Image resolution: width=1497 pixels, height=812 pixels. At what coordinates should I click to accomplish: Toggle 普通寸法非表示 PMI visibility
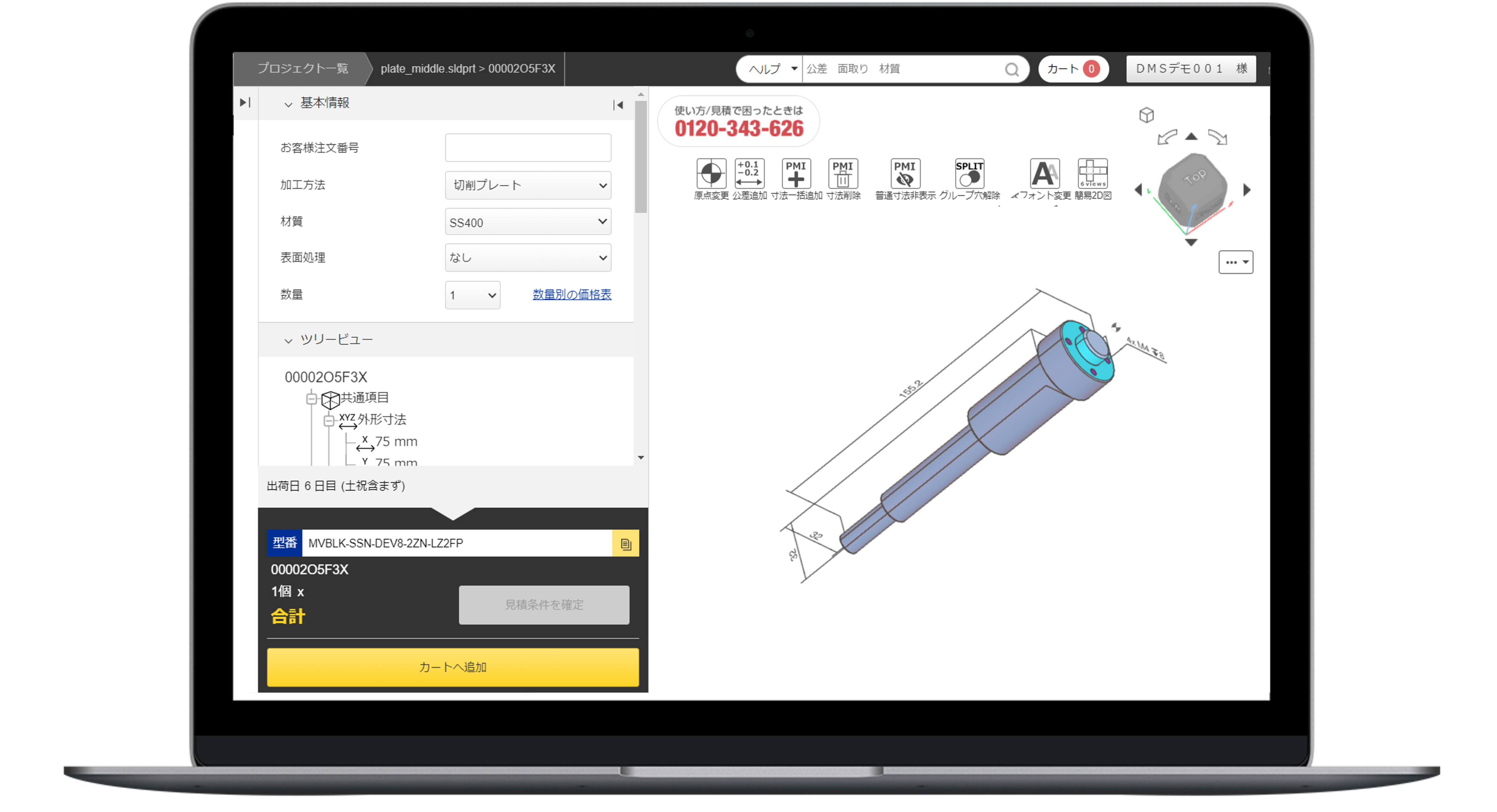click(905, 174)
